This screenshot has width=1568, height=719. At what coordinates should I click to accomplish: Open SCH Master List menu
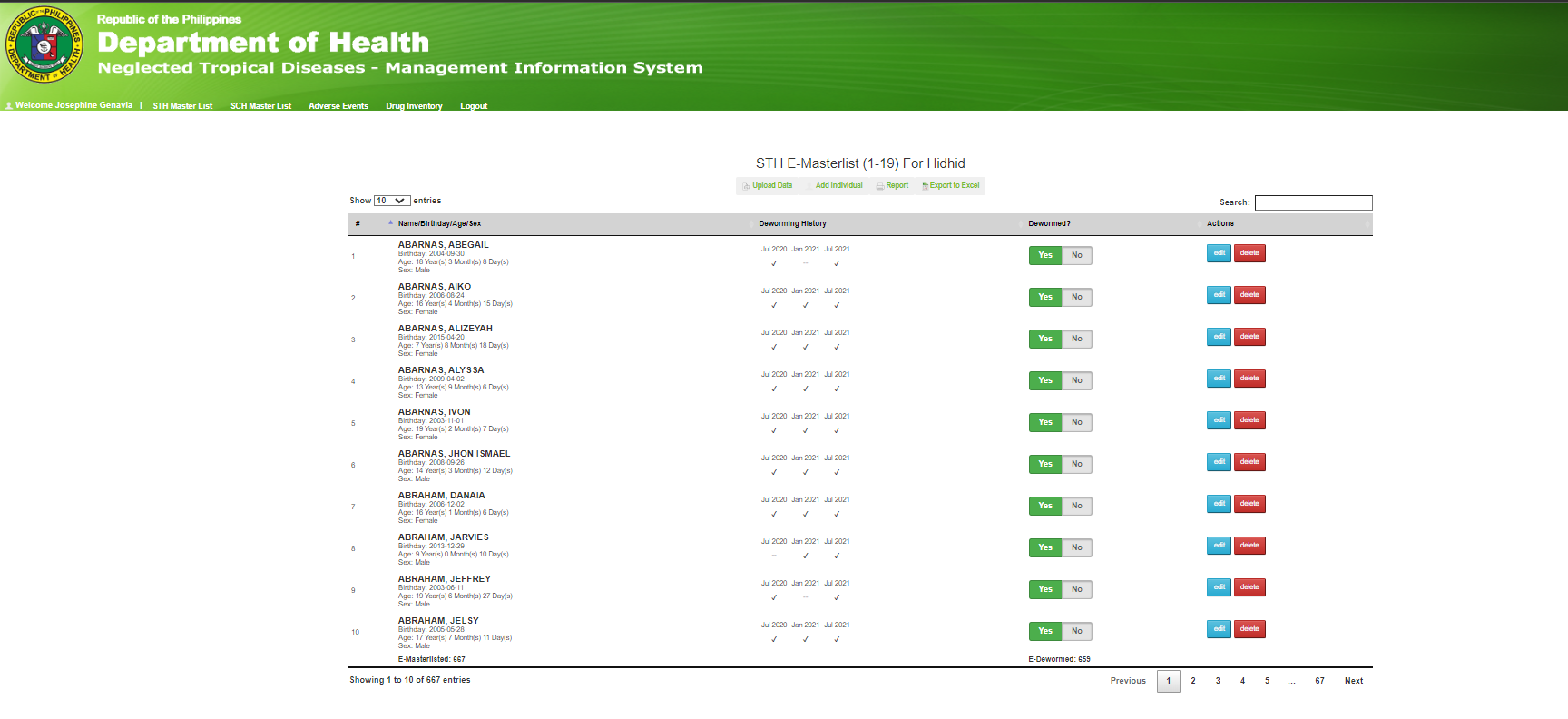(260, 106)
